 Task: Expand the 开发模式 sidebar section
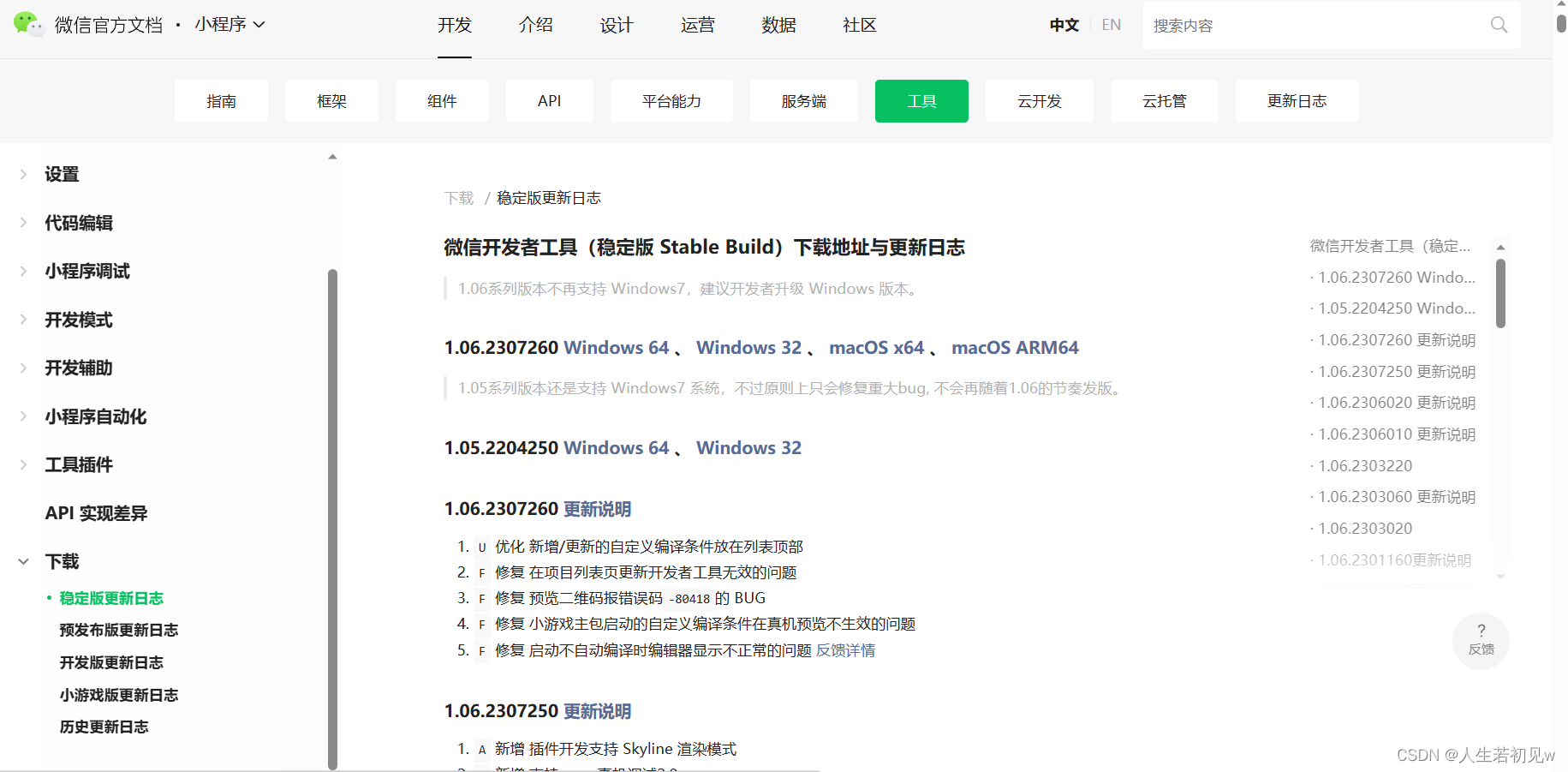click(23, 320)
